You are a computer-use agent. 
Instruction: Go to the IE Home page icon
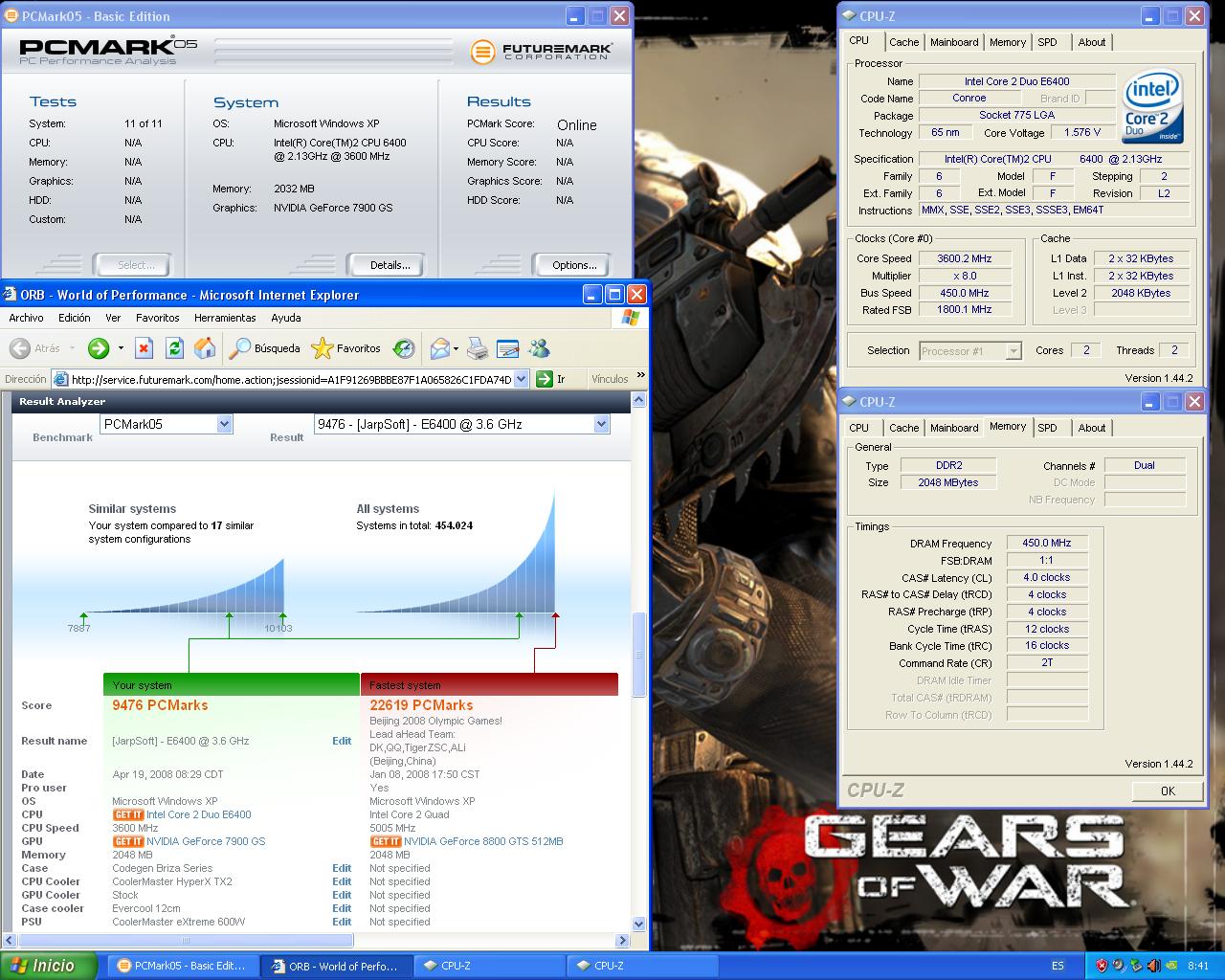click(x=205, y=348)
